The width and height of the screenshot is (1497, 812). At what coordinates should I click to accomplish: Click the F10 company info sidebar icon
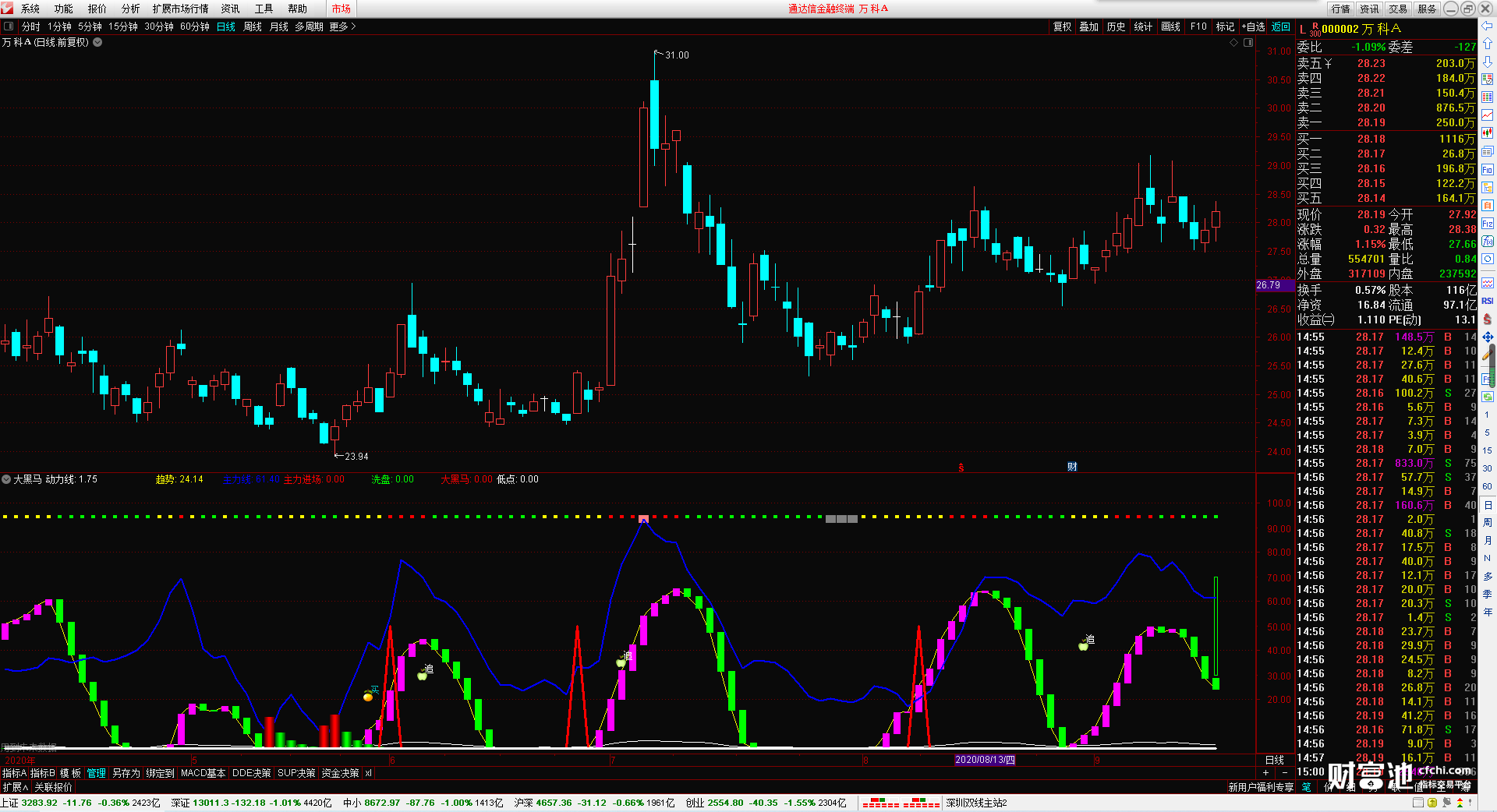(x=1488, y=169)
